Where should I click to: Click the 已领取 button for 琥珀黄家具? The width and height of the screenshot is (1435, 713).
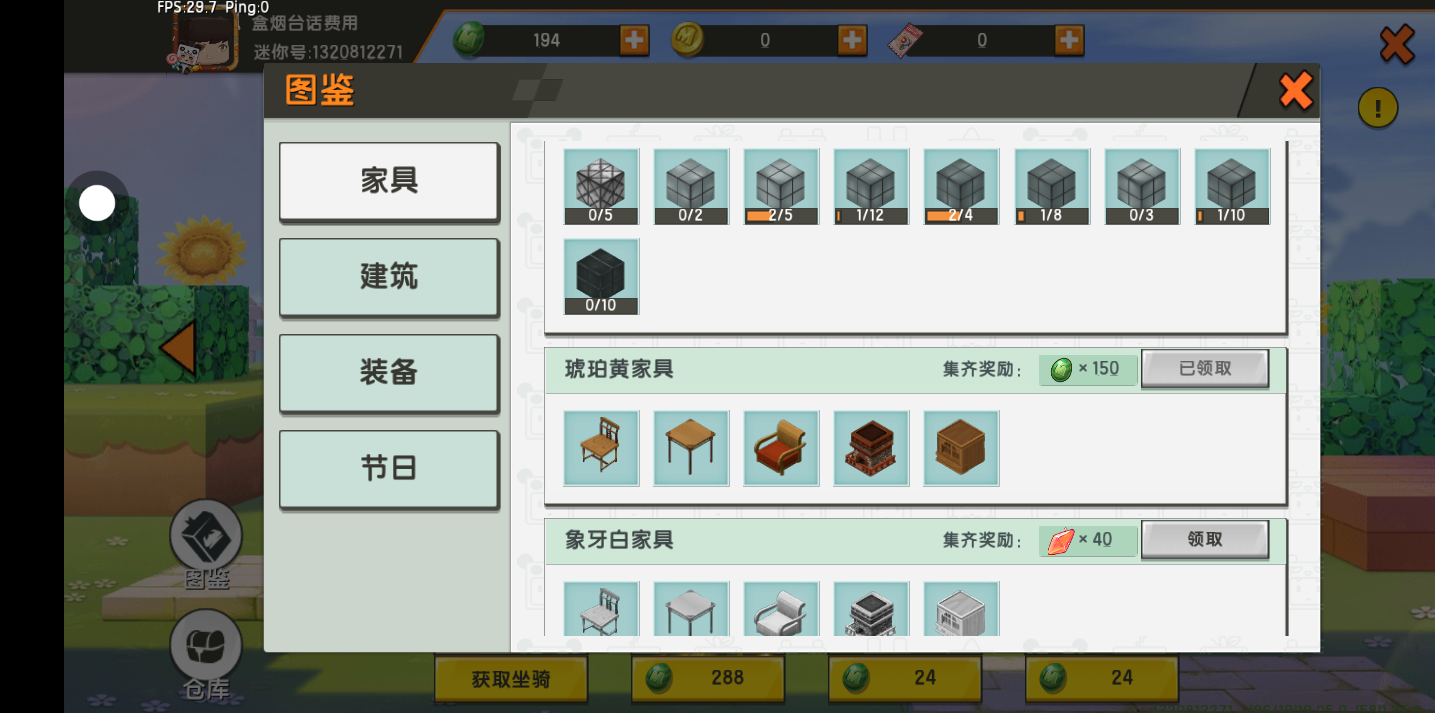(1205, 369)
